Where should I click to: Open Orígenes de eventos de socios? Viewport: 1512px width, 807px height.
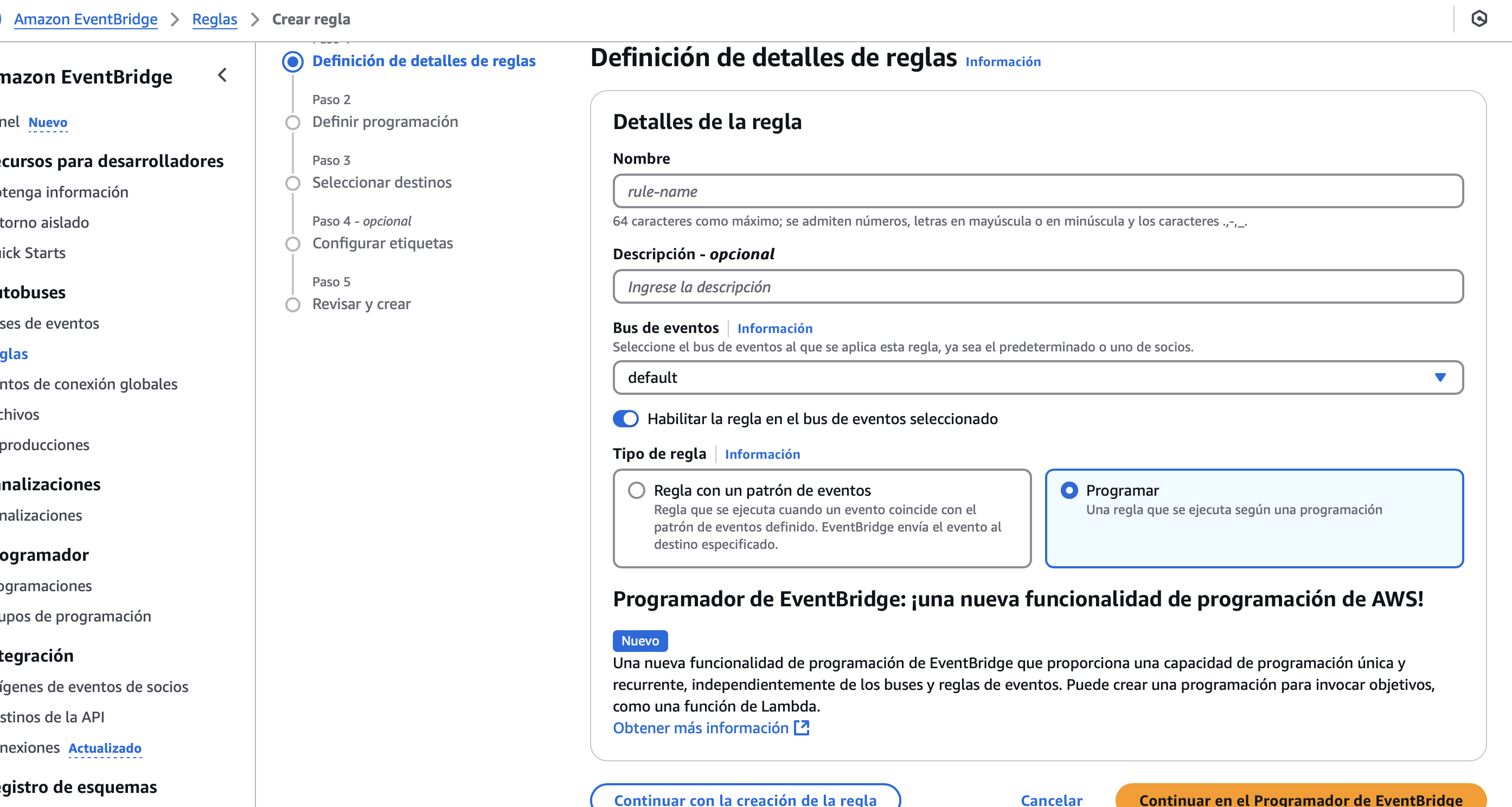[x=94, y=687]
